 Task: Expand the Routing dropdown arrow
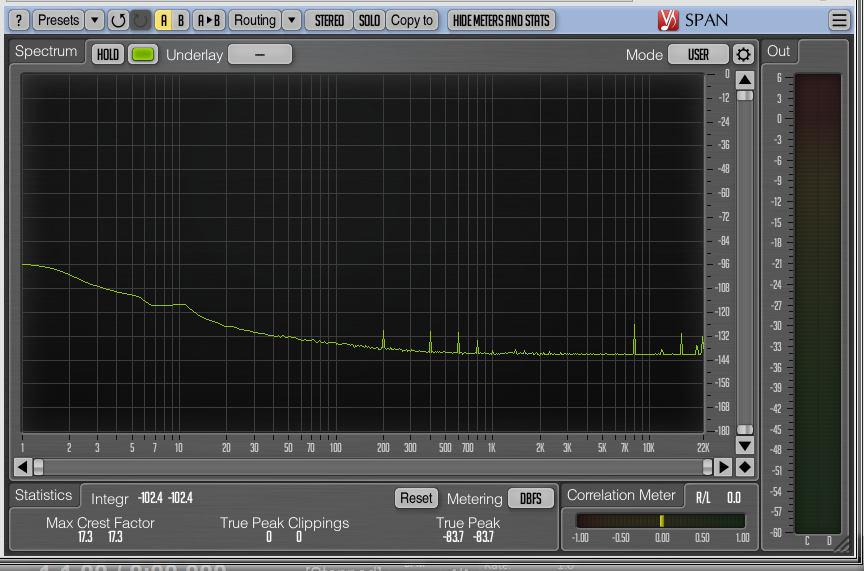(x=291, y=20)
